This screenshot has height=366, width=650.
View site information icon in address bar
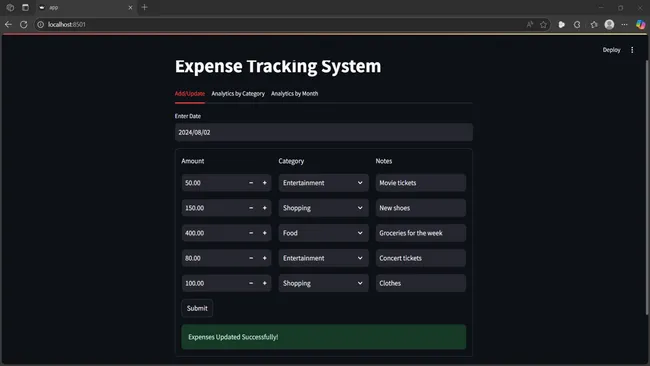pos(41,24)
